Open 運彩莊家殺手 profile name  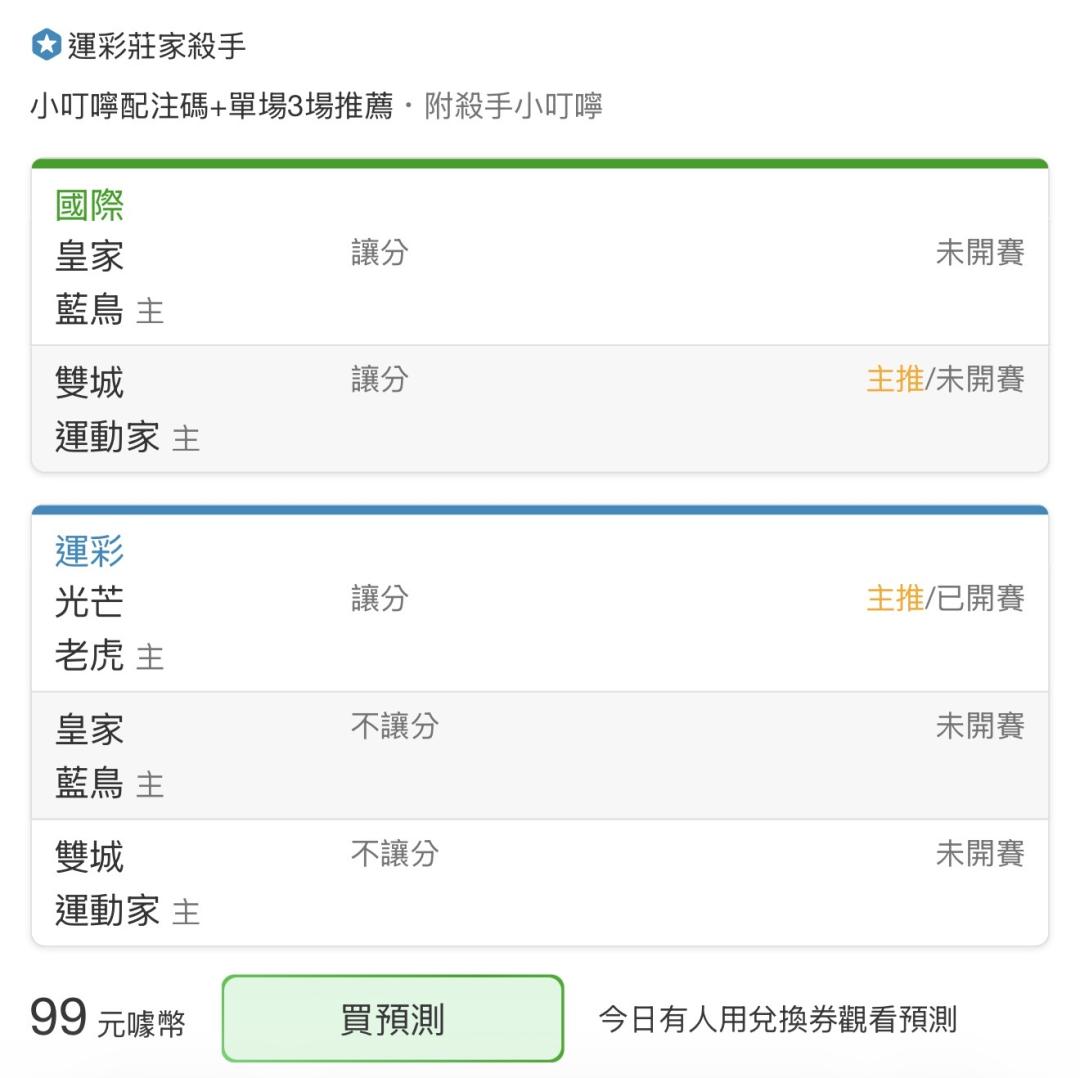click(x=157, y=46)
